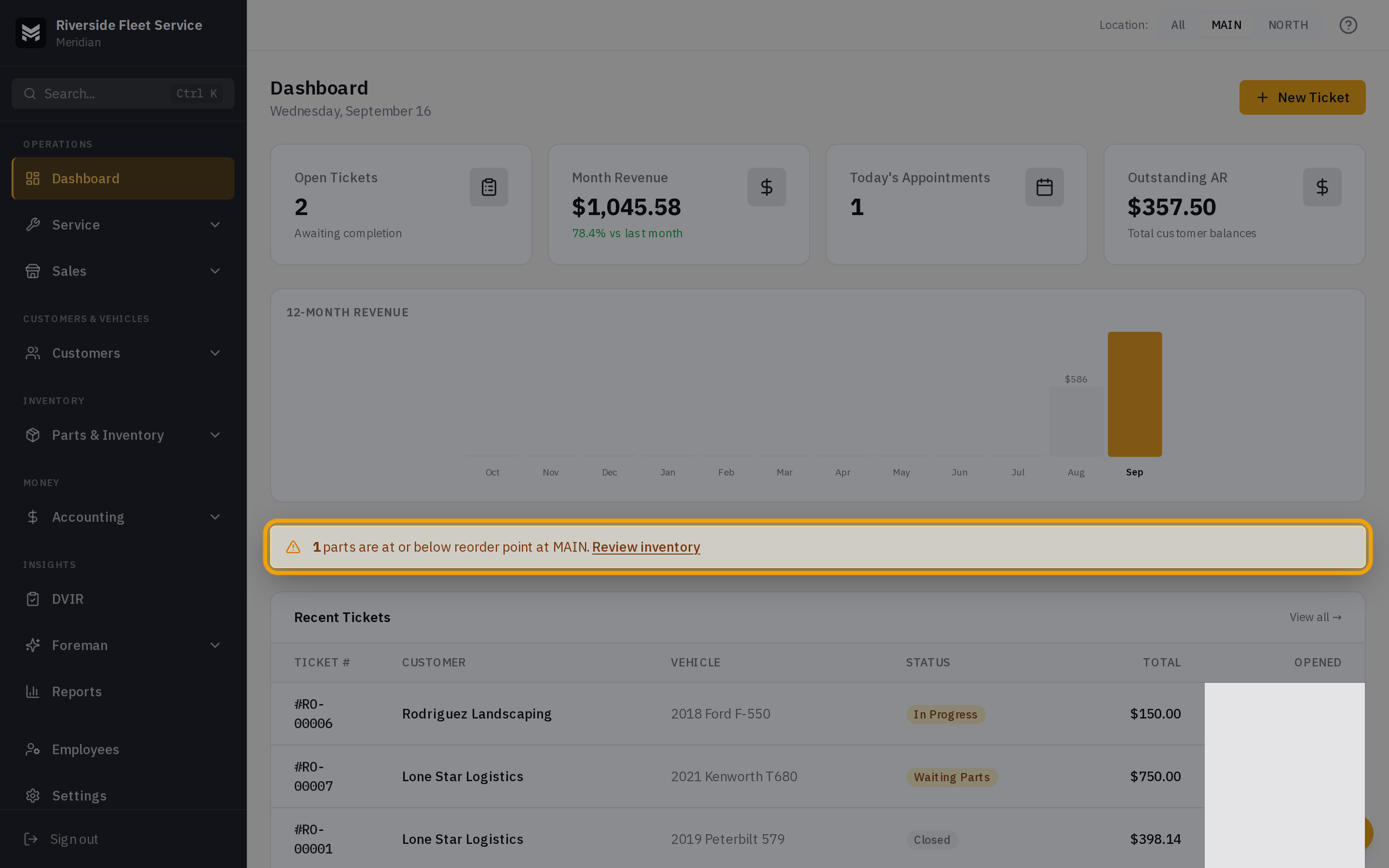Expand the Sales menu chevron

pos(215,271)
